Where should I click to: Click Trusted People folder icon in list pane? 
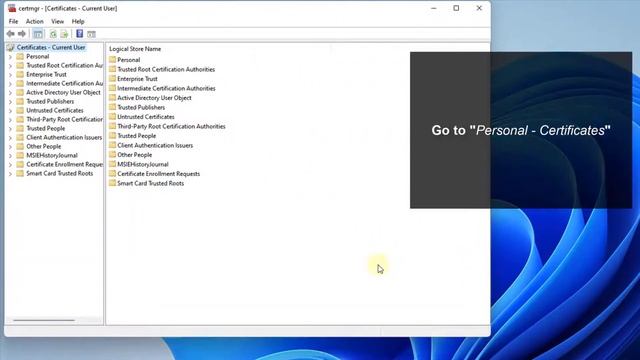click(113, 136)
